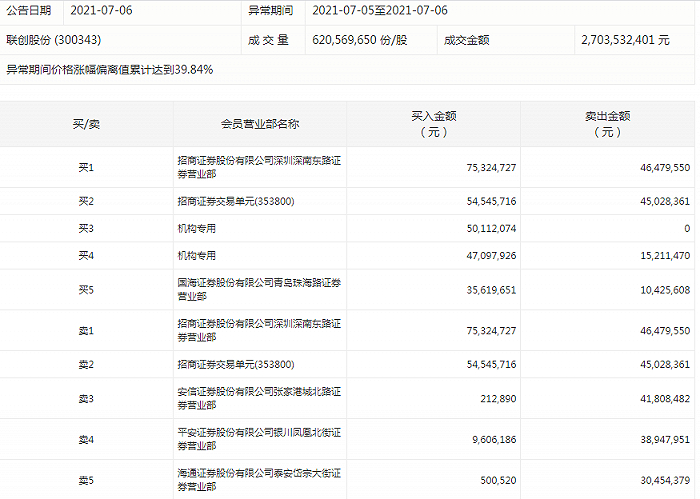
Task: Select the 买1 buy amount 75,324,727
Action: [491, 168]
